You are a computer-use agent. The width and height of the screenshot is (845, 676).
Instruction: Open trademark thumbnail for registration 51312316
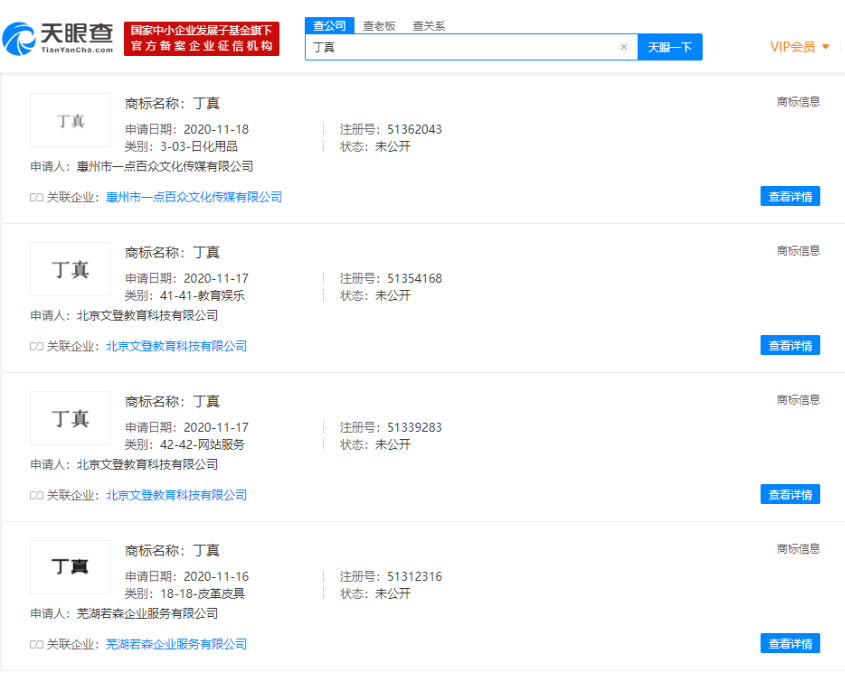point(71,567)
